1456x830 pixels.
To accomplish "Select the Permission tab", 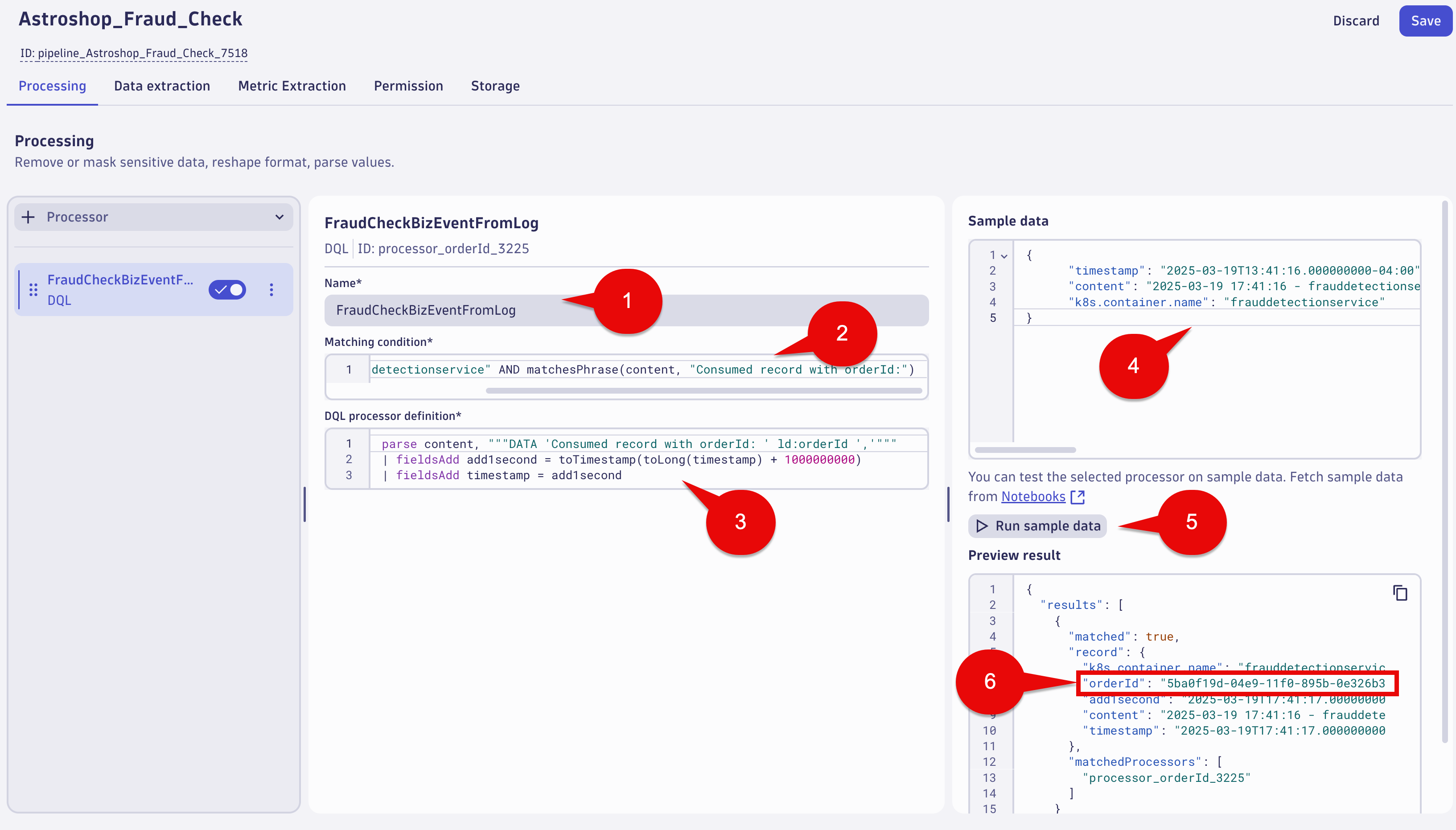I will [408, 86].
